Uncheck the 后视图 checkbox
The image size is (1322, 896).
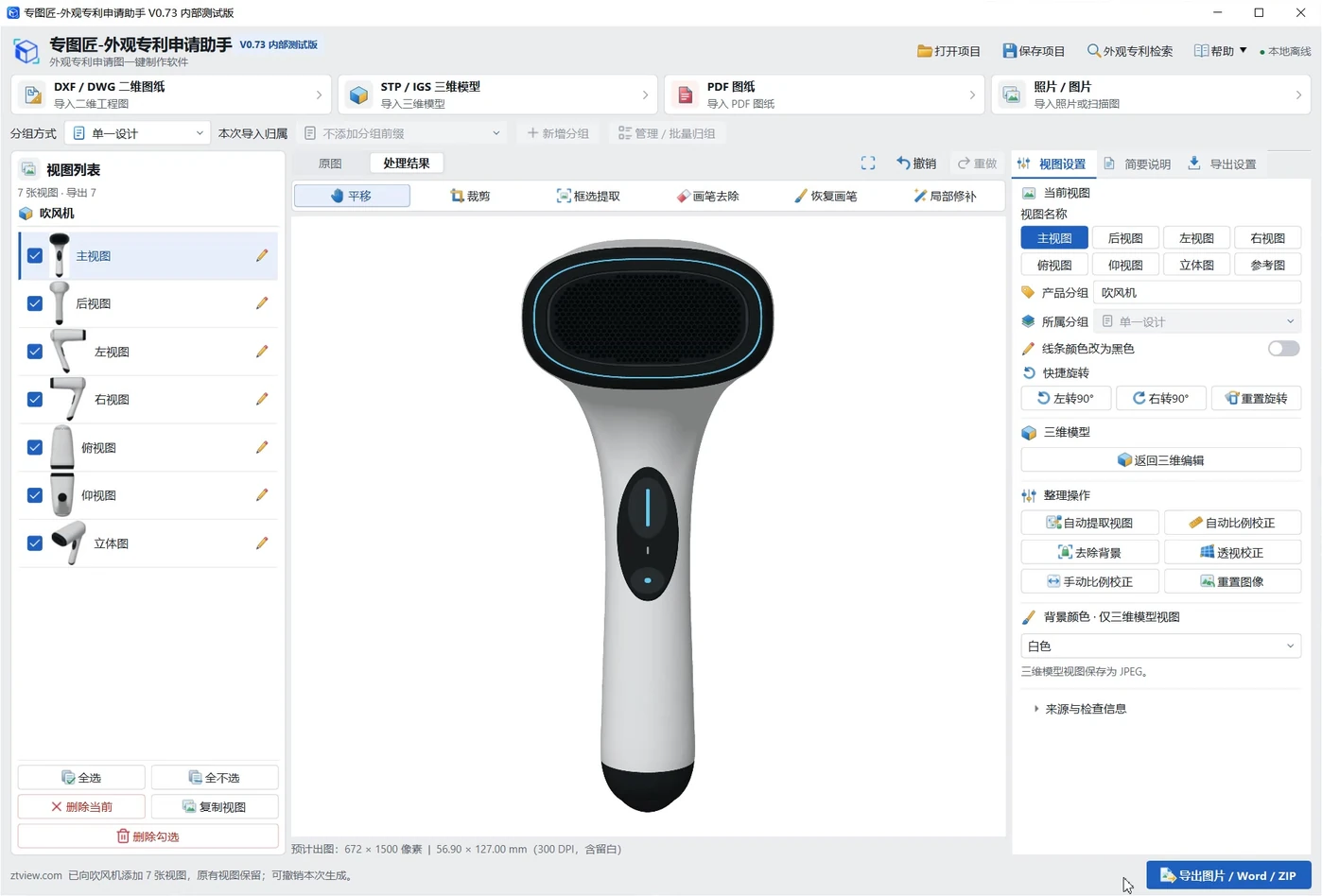(35, 303)
